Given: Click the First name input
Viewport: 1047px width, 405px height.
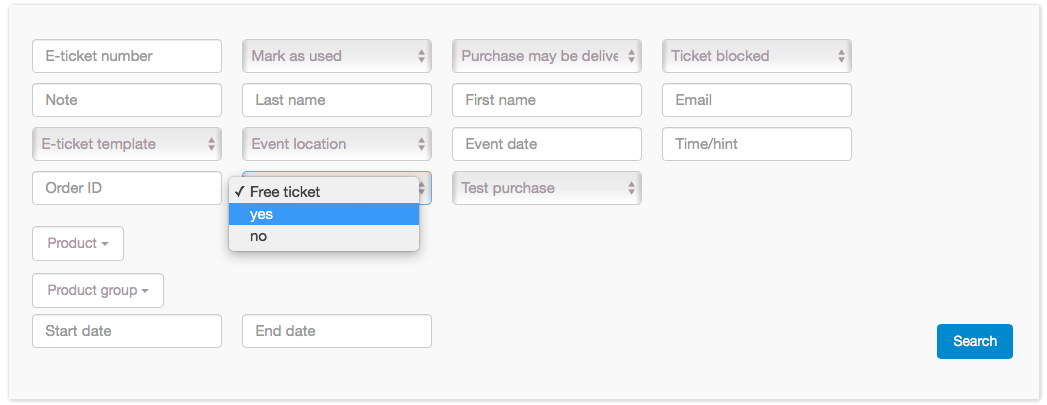Looking at the screenshot, I should 547,100.
